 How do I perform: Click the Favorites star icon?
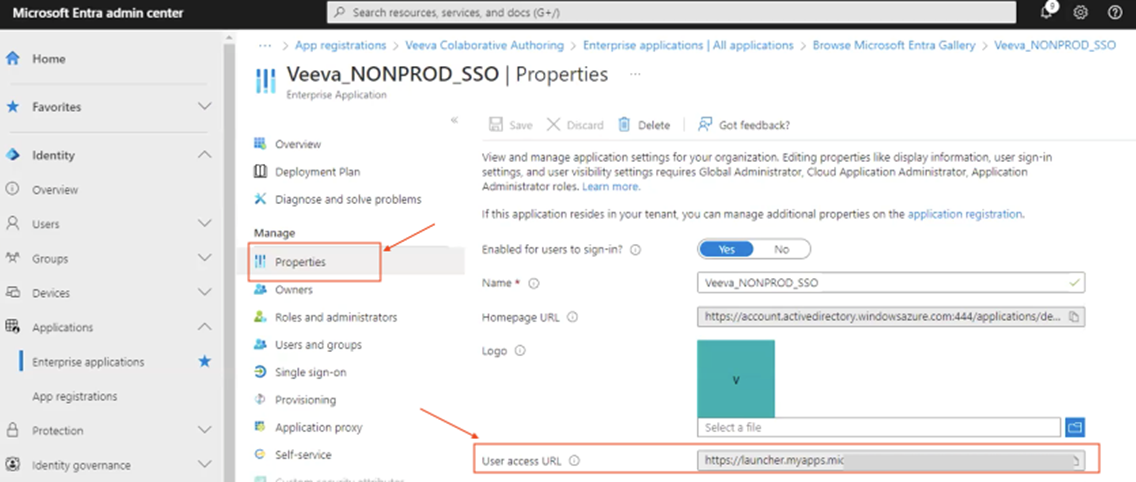point(12,107)
